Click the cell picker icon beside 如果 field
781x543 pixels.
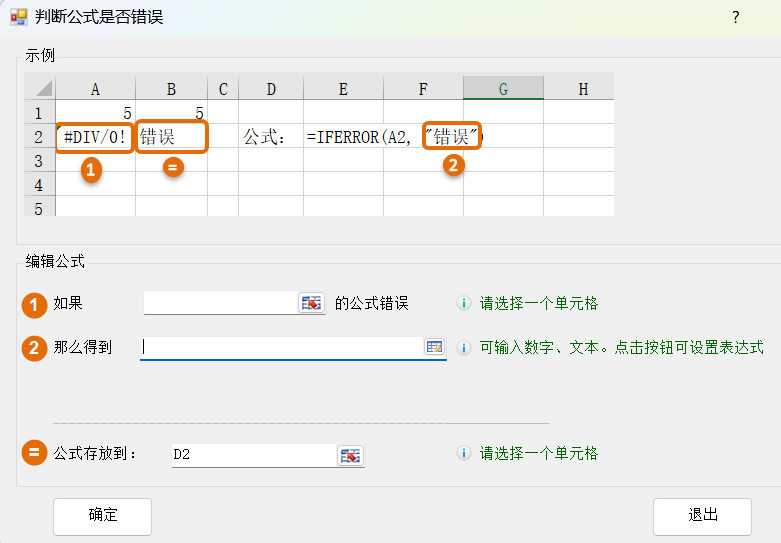312,303
